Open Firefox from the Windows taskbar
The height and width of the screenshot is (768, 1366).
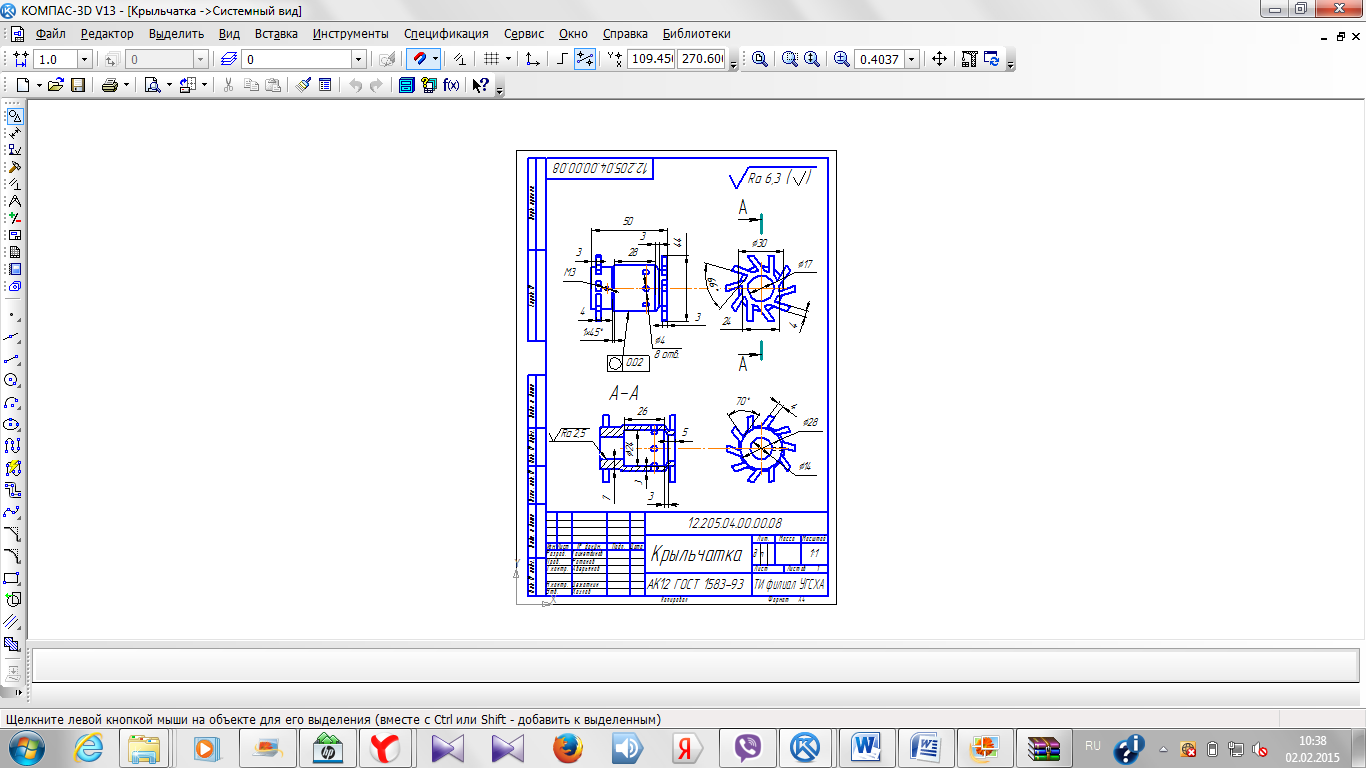[x=567, y=747]
